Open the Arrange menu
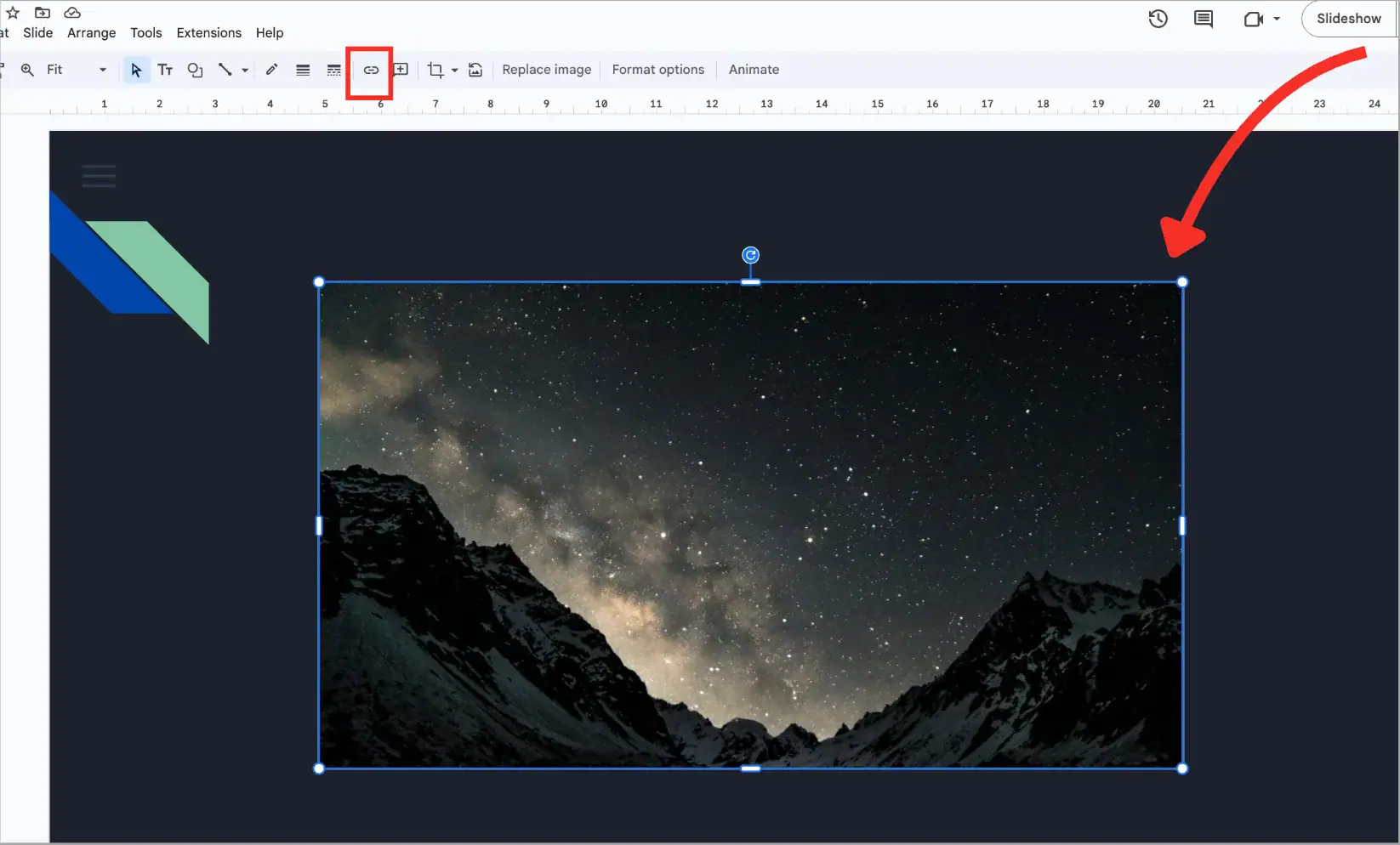This screenshot has width=1400, height=845. click(92, 32)
